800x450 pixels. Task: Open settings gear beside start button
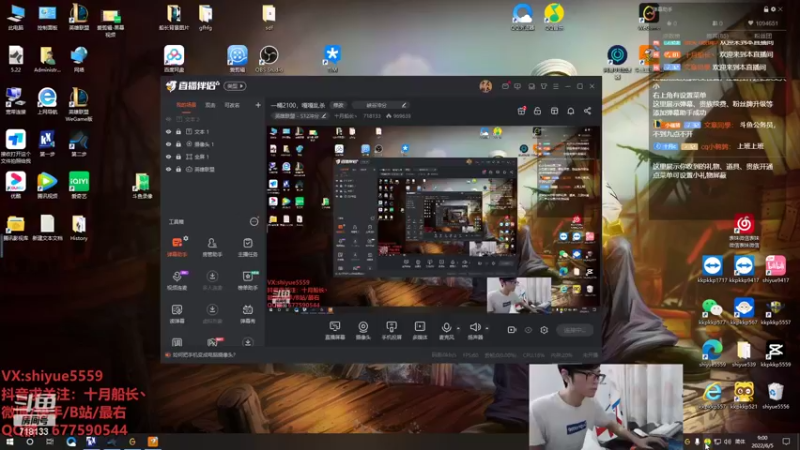(544, 330)
